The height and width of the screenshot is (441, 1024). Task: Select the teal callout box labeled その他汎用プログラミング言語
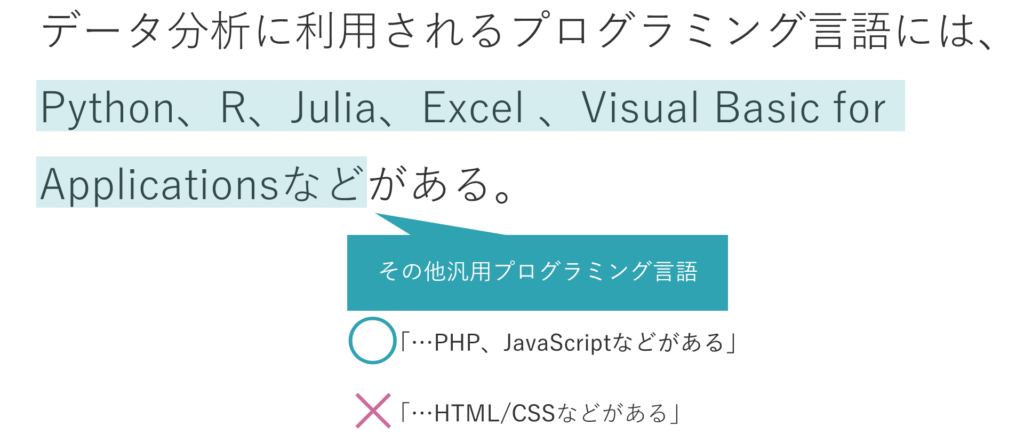[537, 272]
